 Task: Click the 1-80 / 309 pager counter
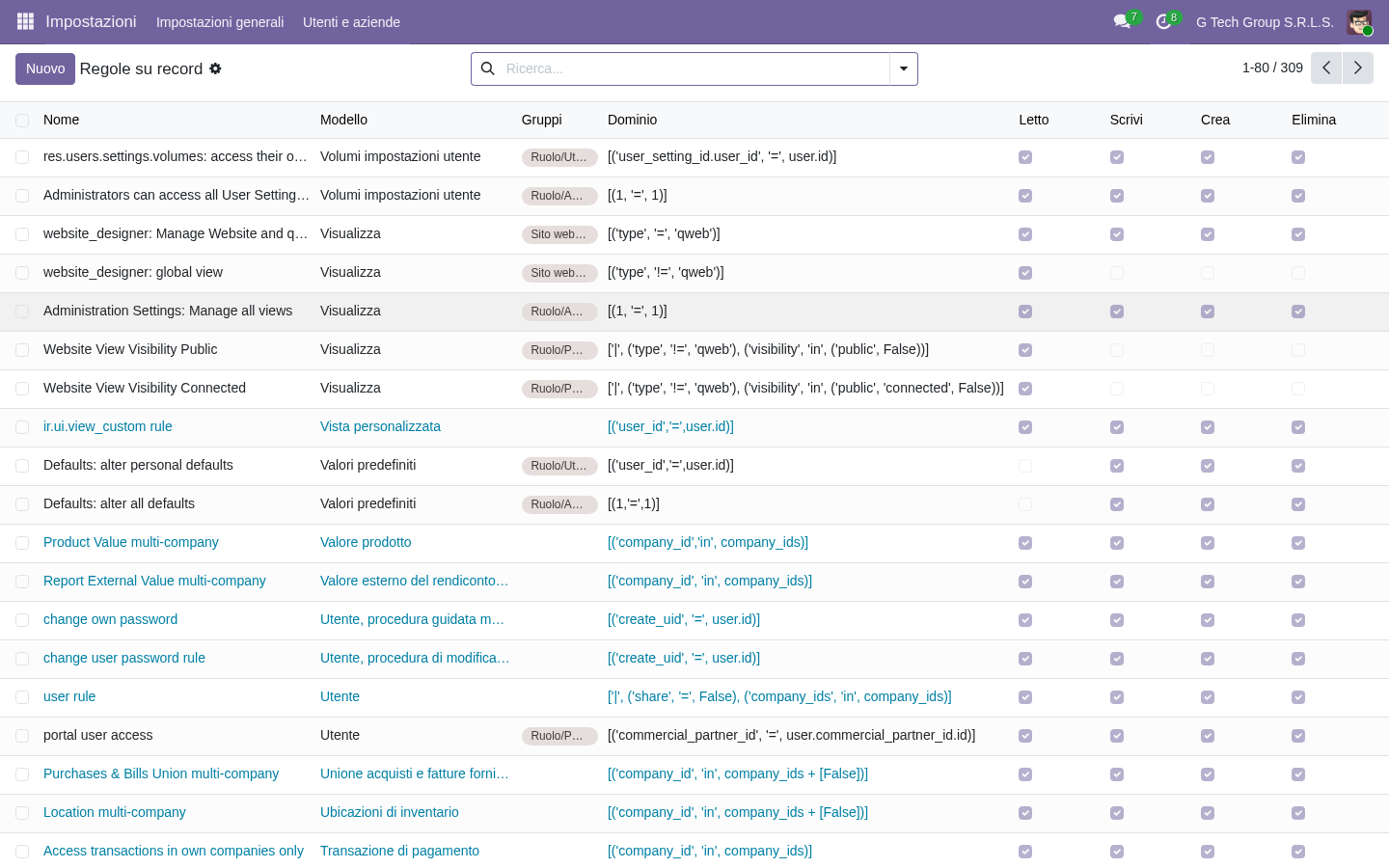(1272, 68)
